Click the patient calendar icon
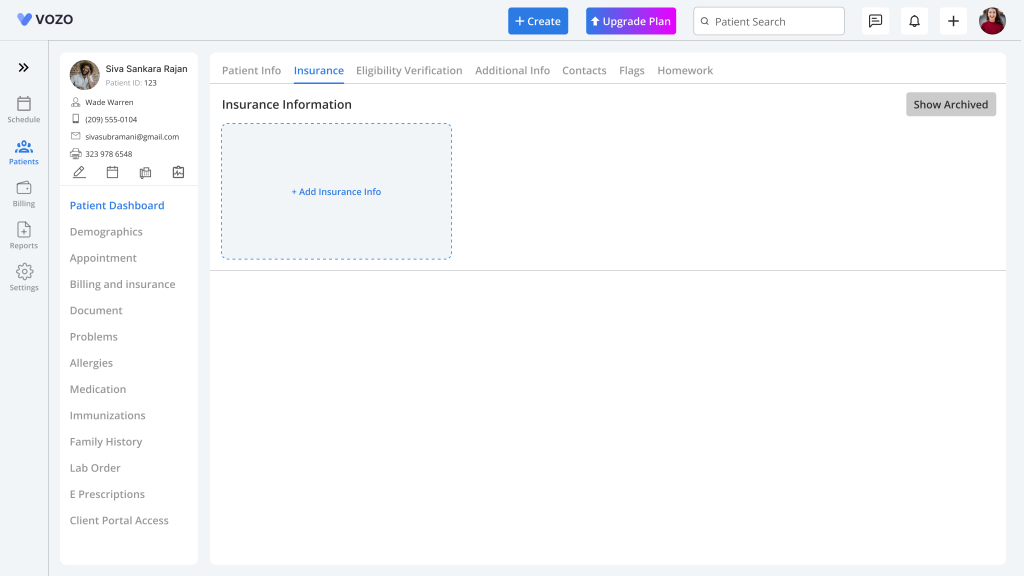 point(112,172)
